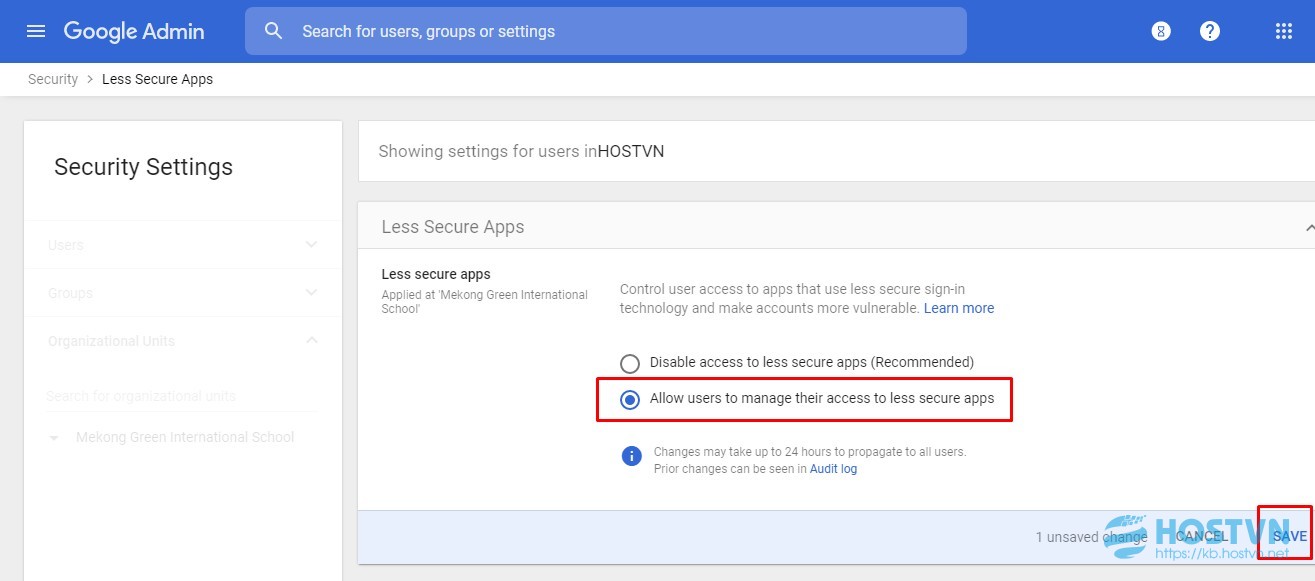Cancel the unsaved change

(x=1201, y=536)
